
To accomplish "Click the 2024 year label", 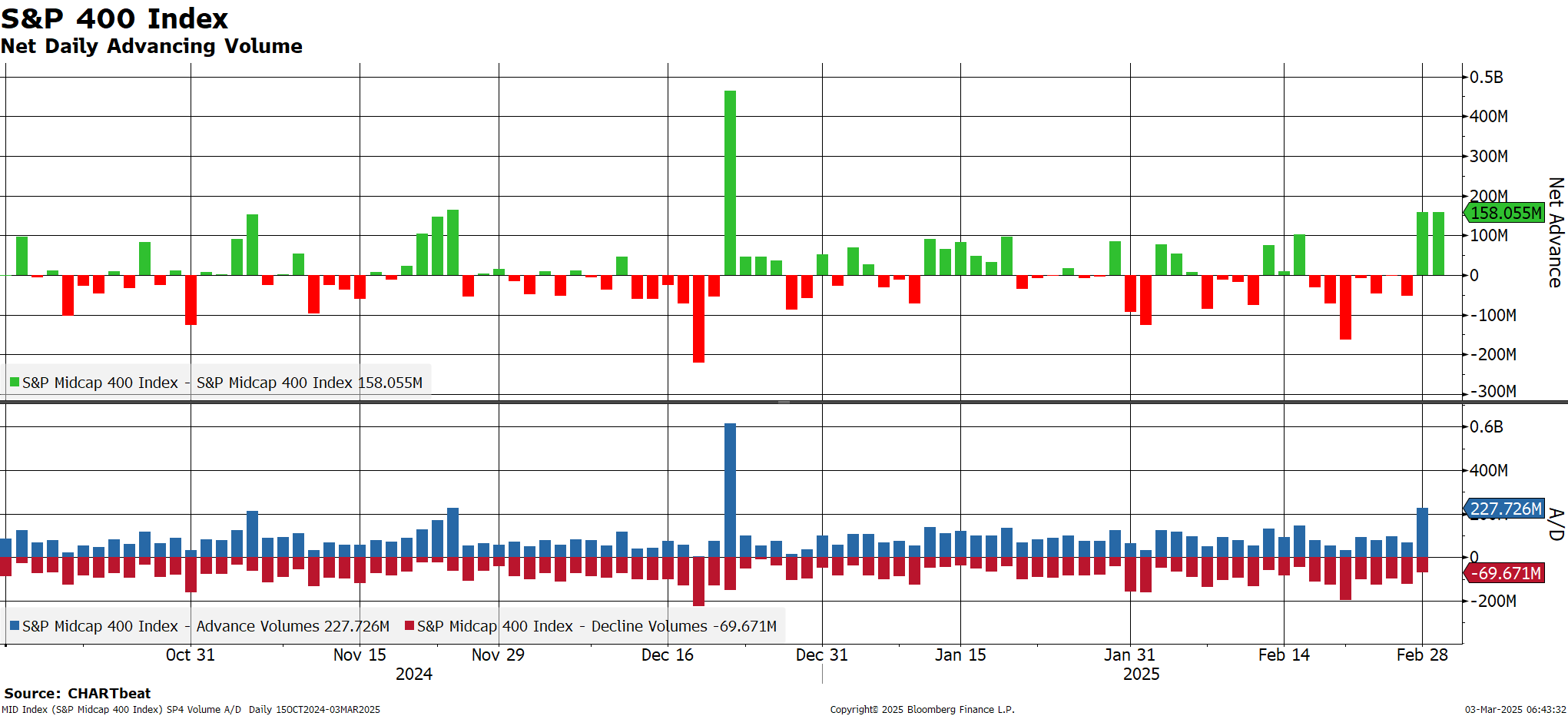I will point(413,674).
